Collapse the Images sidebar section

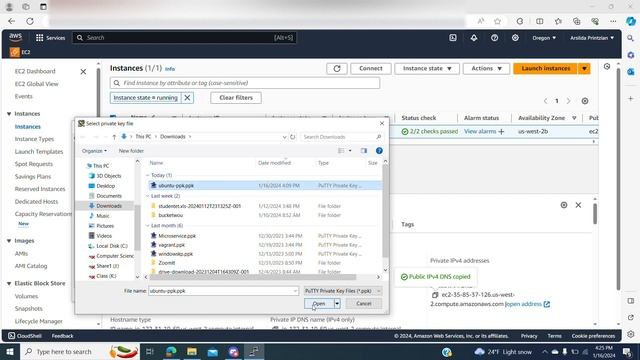(9, 241)
